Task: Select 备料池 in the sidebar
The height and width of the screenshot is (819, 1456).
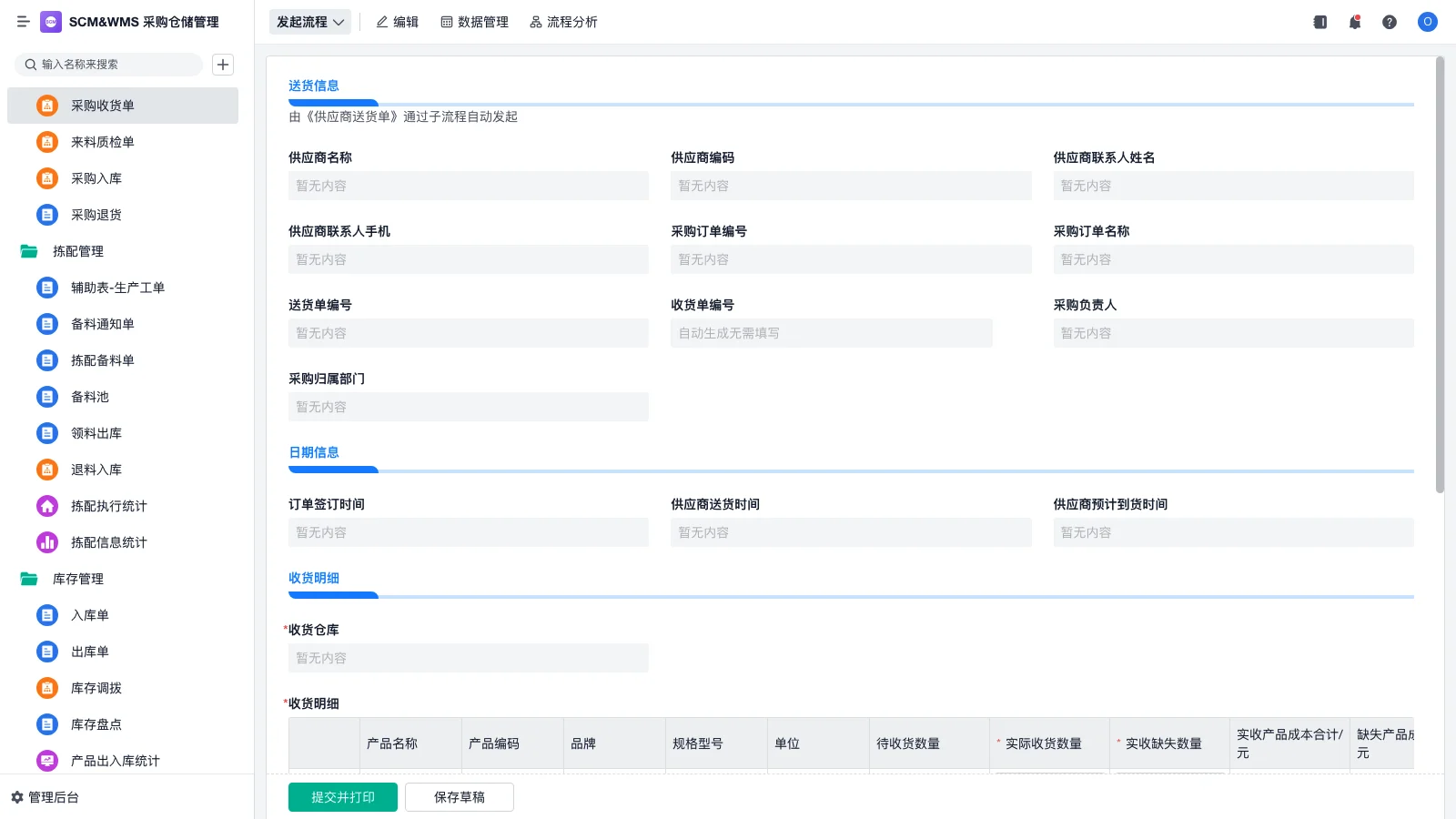Action: tap(123, 397)
